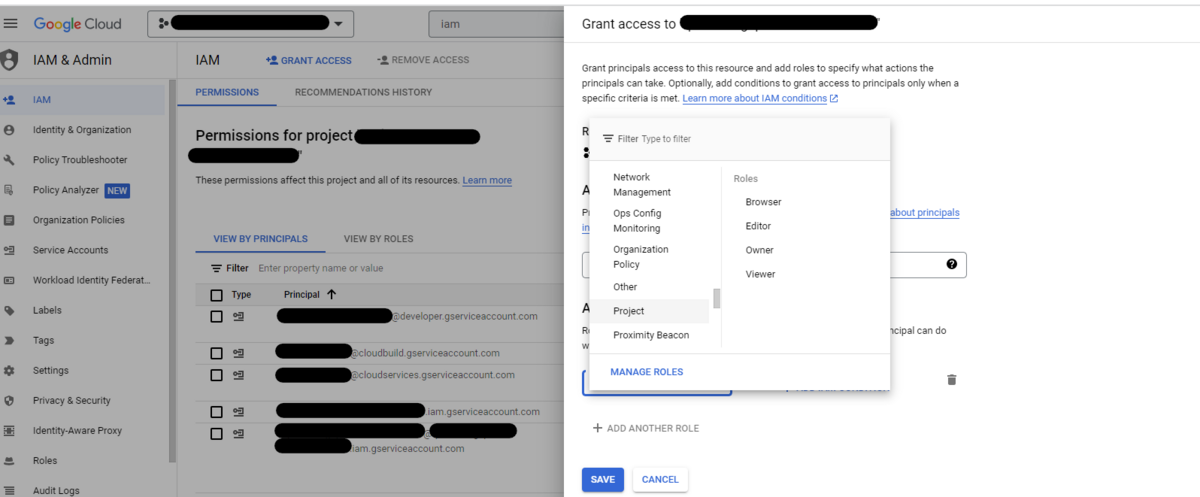Check the cloudservices.gserviceaccount.com row checkbox

click(216, 375)
